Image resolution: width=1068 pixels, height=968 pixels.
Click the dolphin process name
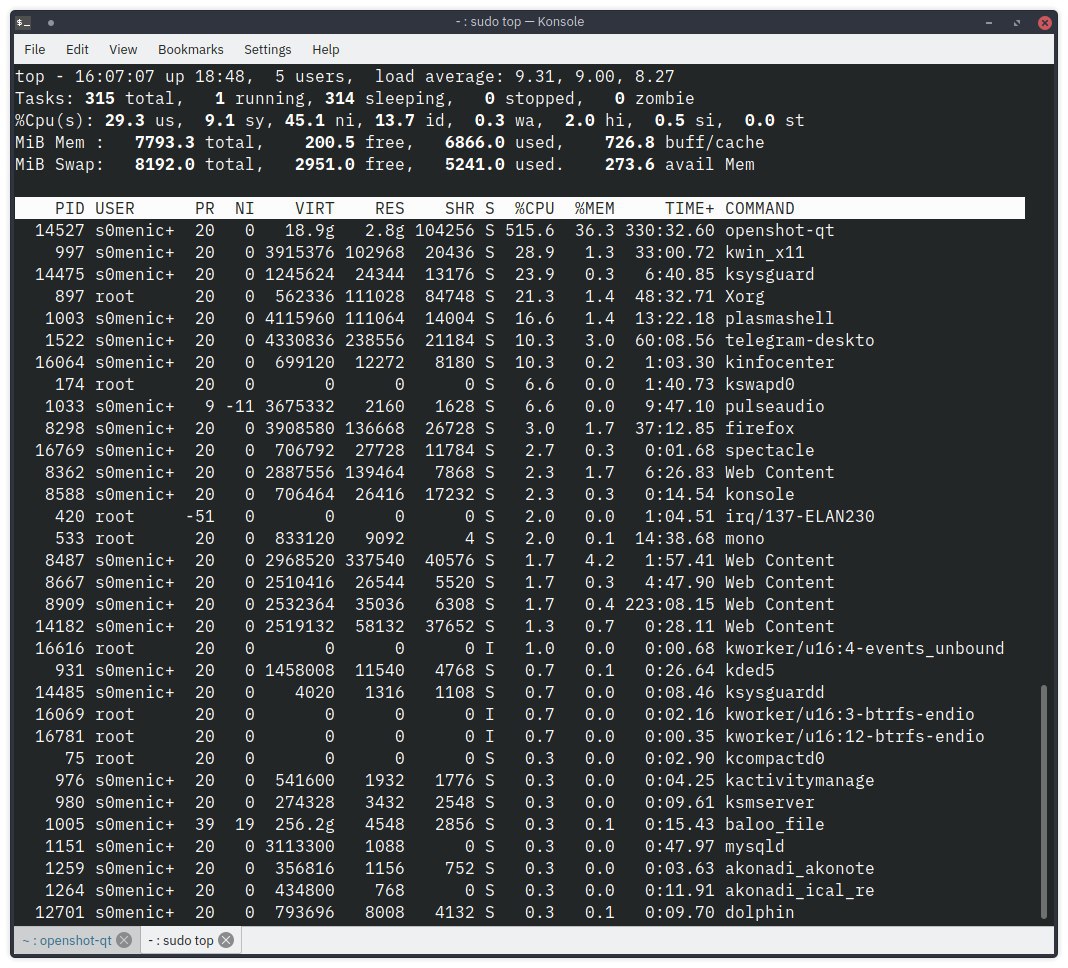[x=759, y=912]
